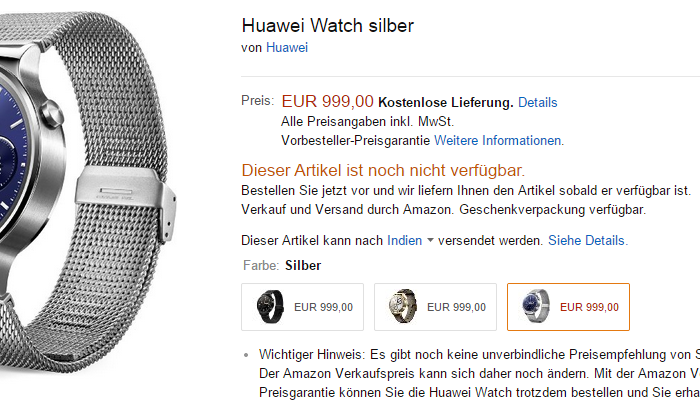700x404 pixels.
Task: Open the Details link beside Kostenlose Lieferung
Action: [538, 103]
